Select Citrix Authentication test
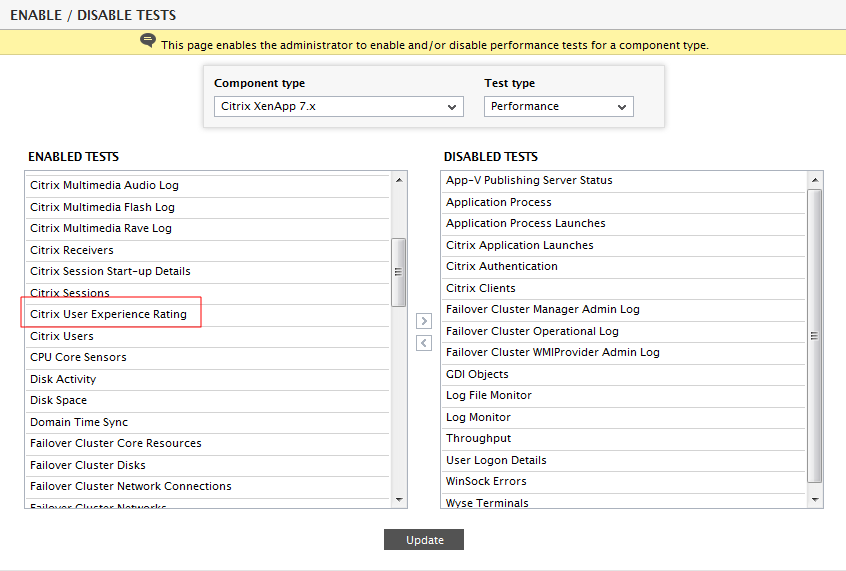Screen dimensions: 846x571 click(x=624, y=267)
